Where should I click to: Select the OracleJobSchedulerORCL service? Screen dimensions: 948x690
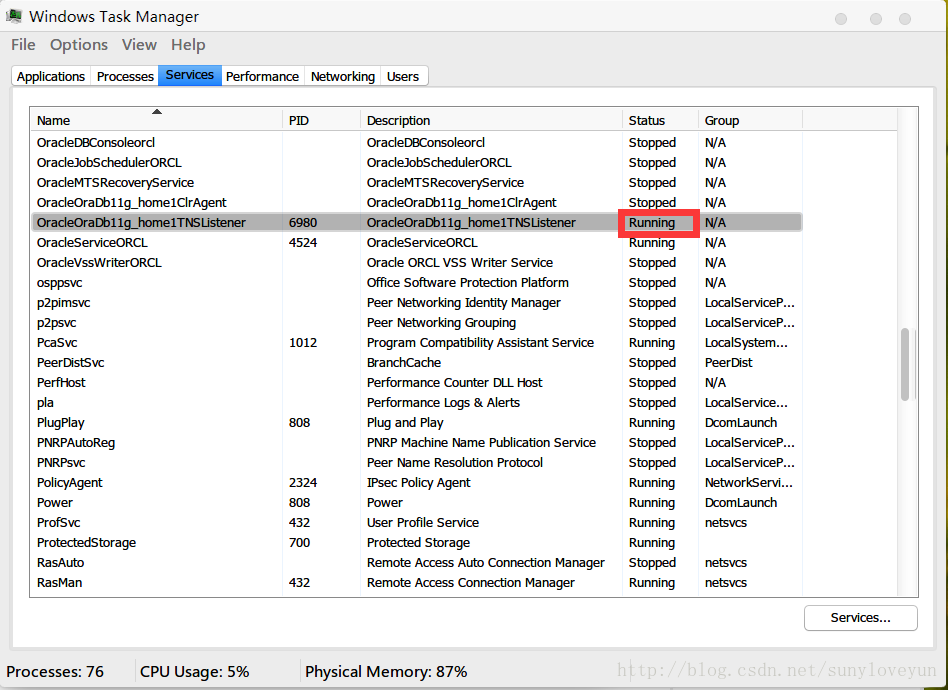coord(109,163)
